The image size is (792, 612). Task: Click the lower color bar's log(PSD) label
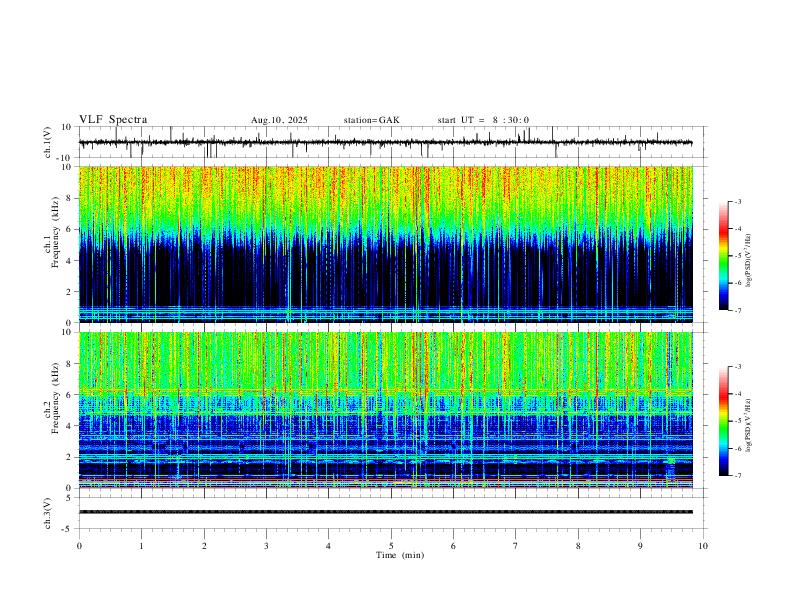[x=749, y=425]
